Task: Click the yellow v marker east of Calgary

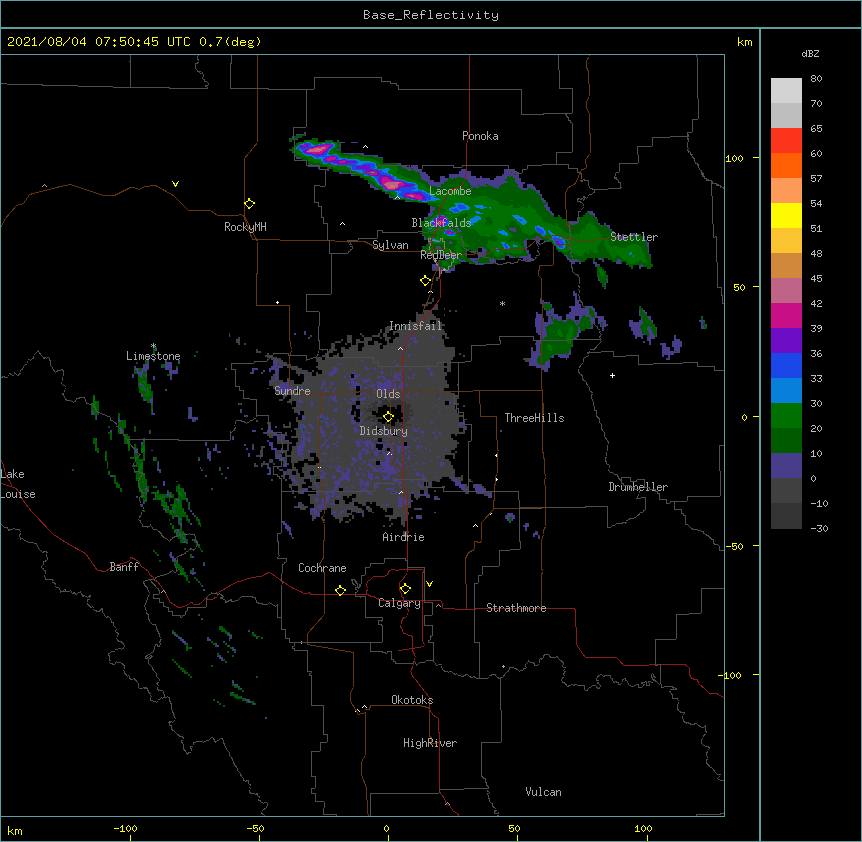Action: click(x=429, y=584)
